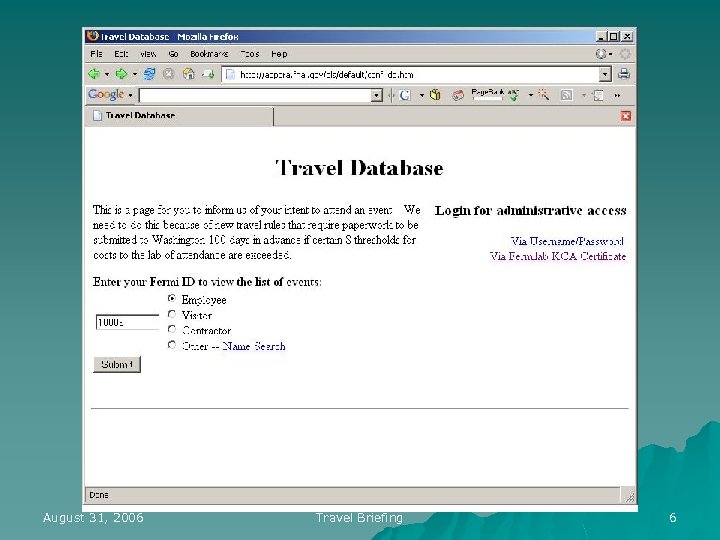Click the ABC spell check icon

[x=513, y=95]
